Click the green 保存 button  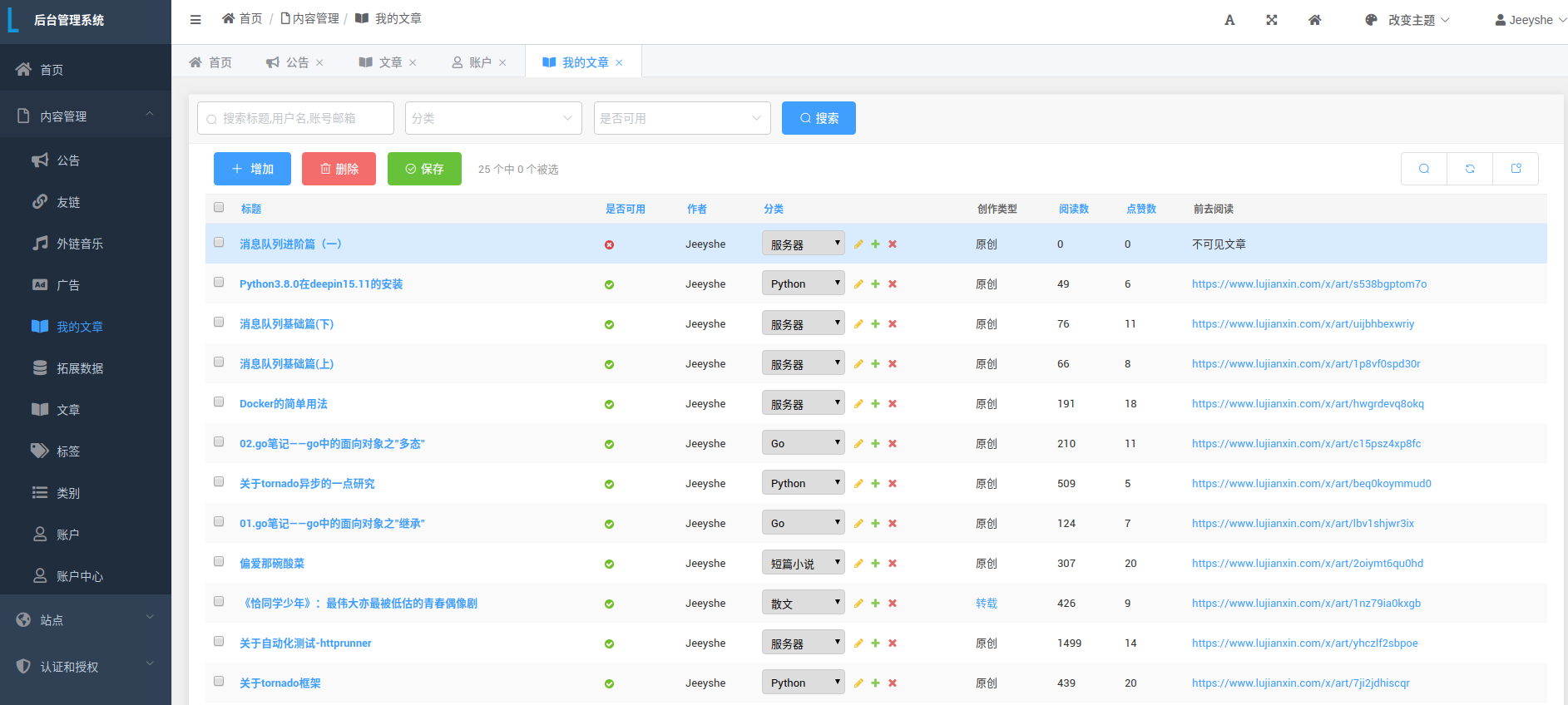pyautogui.click(x=424, y=169)
